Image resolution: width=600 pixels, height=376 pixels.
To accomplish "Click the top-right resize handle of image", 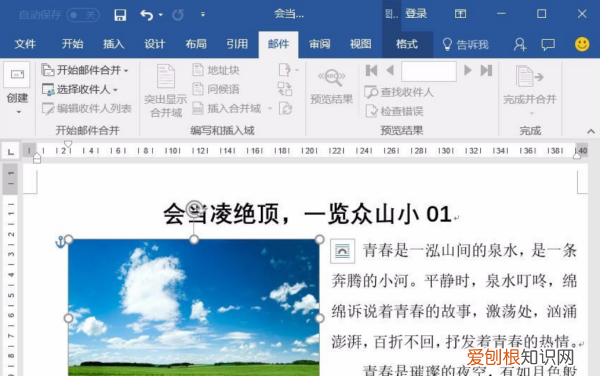I will [320, 240].
